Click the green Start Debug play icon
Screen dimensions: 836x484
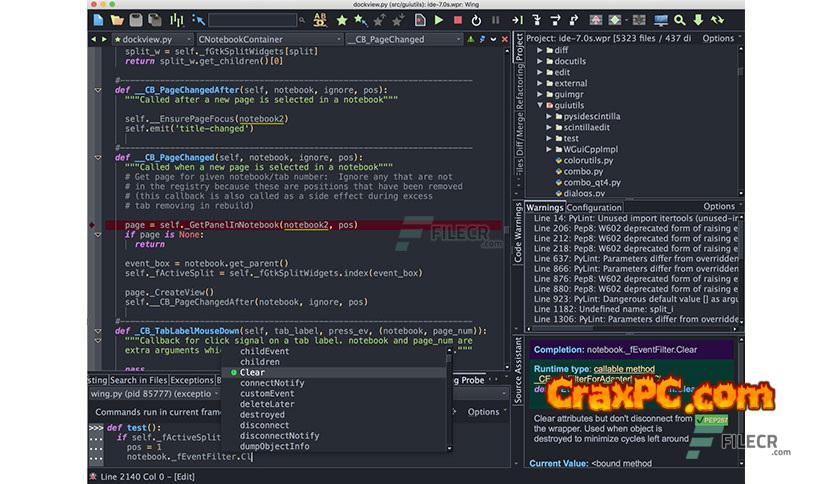point(439,19)
